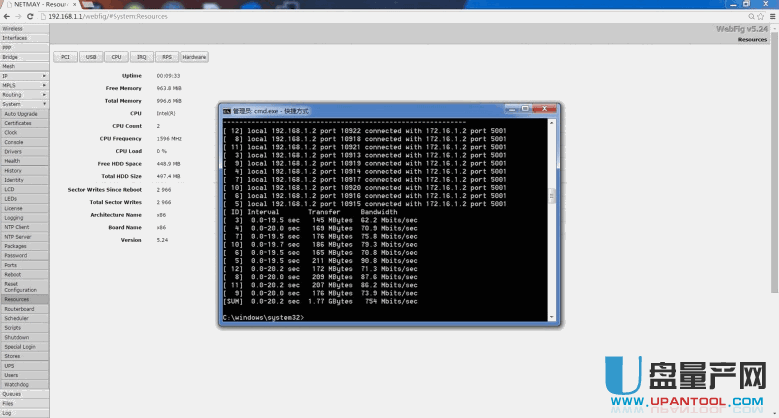Open the IRQ resources button
779x418 pixels.
(x=141, y=57)
